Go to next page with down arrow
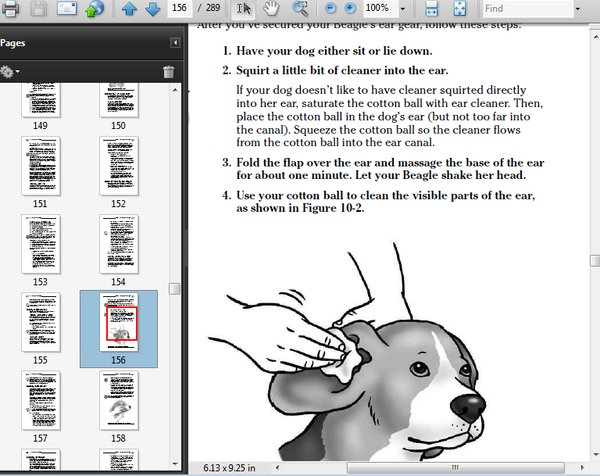The width and height of the screenshot is (600, 476). click(x=152, y=10)
